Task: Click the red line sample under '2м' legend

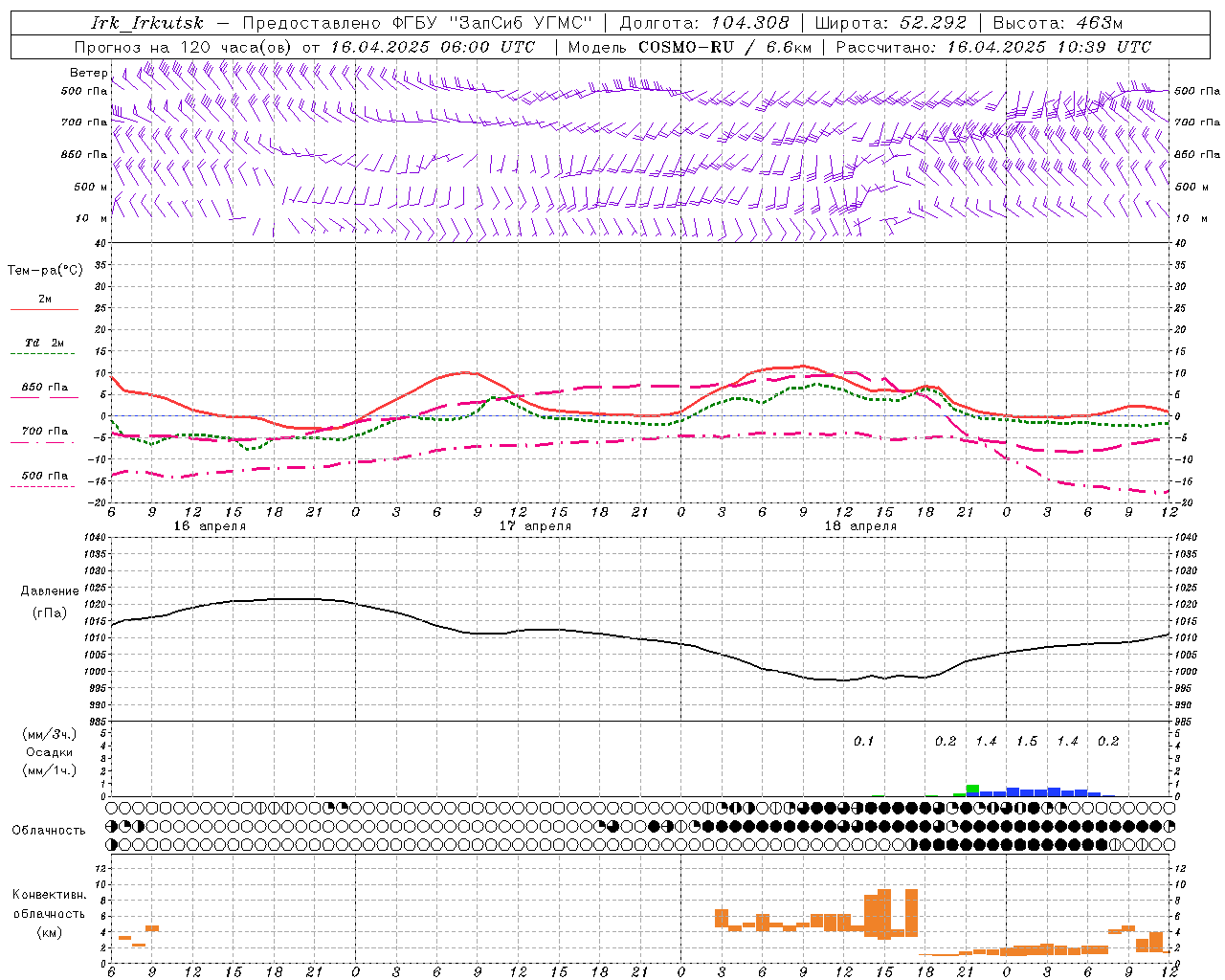Action: [44, 310]
